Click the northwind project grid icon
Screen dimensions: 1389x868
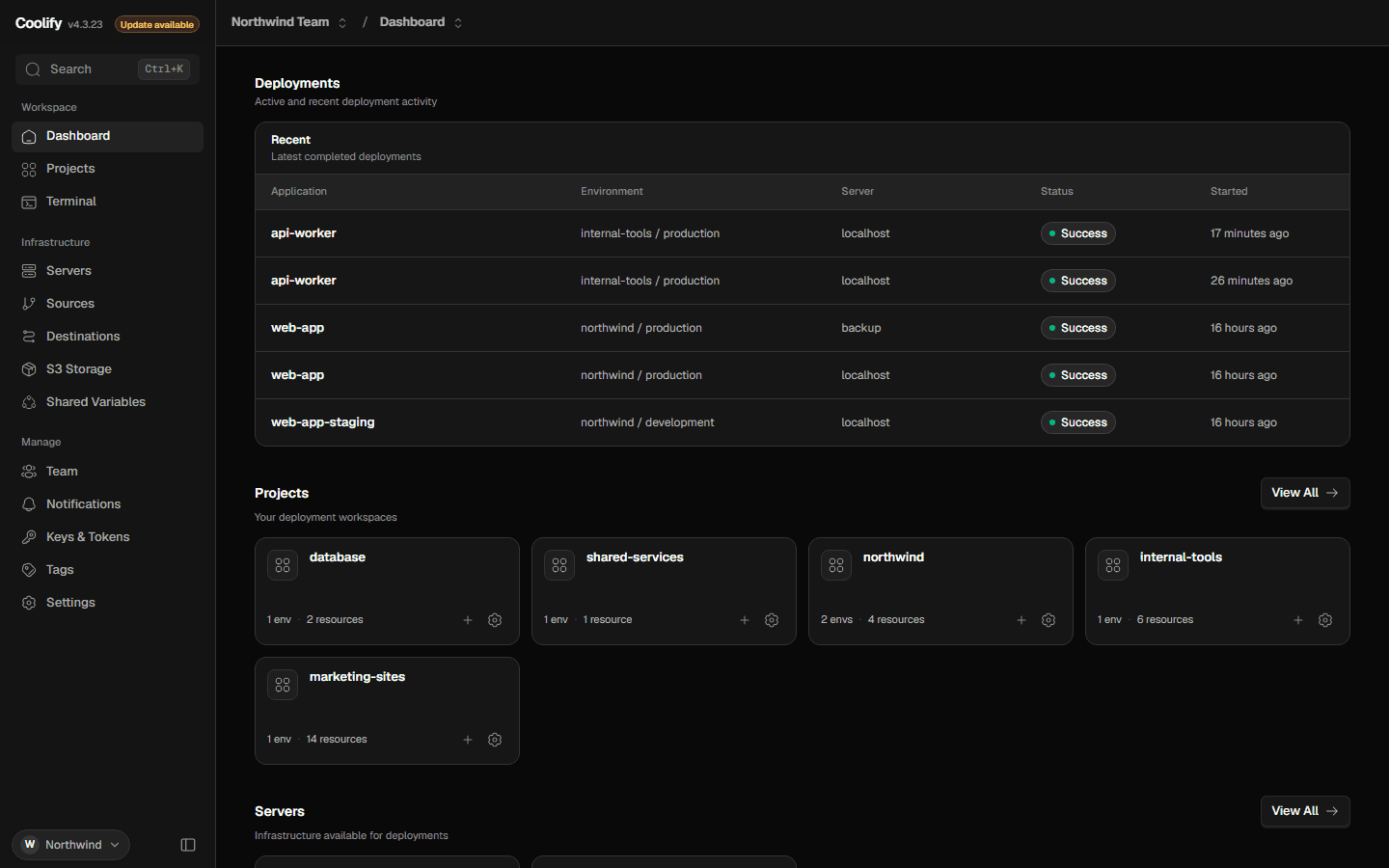(x=836, y=565)
